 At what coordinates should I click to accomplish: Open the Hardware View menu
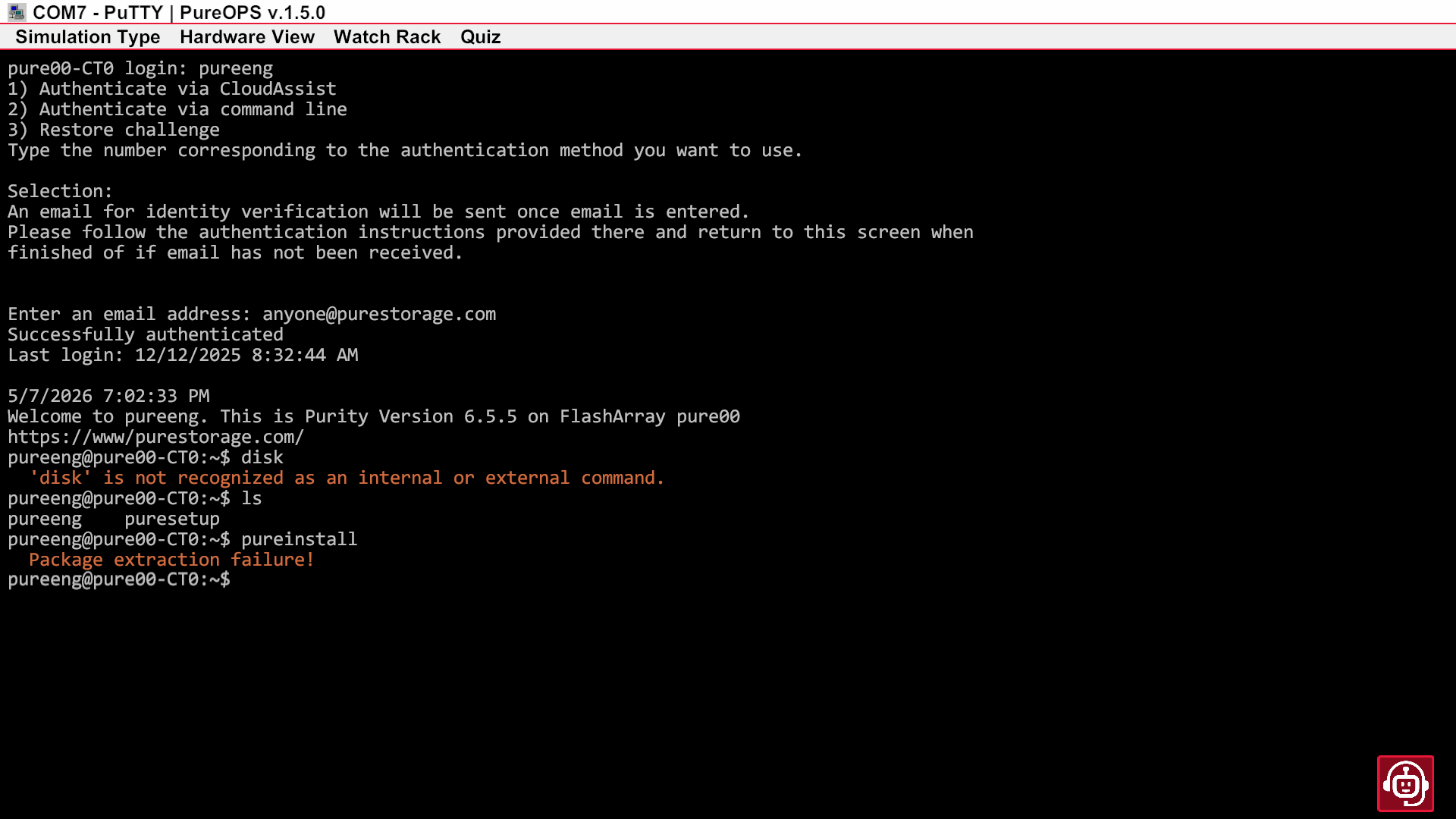[247, 37]
